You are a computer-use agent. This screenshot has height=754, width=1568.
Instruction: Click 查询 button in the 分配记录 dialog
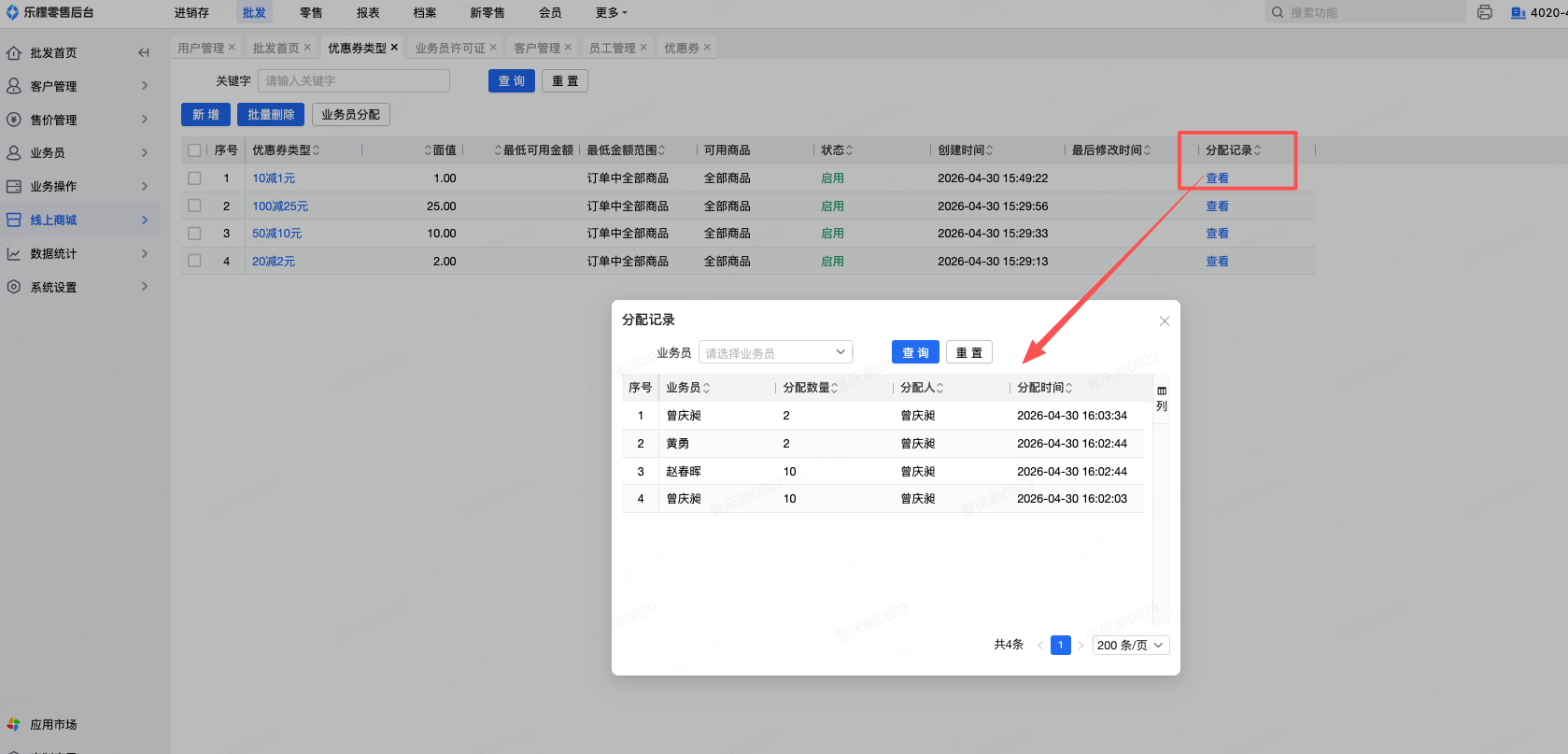[915, 352]
